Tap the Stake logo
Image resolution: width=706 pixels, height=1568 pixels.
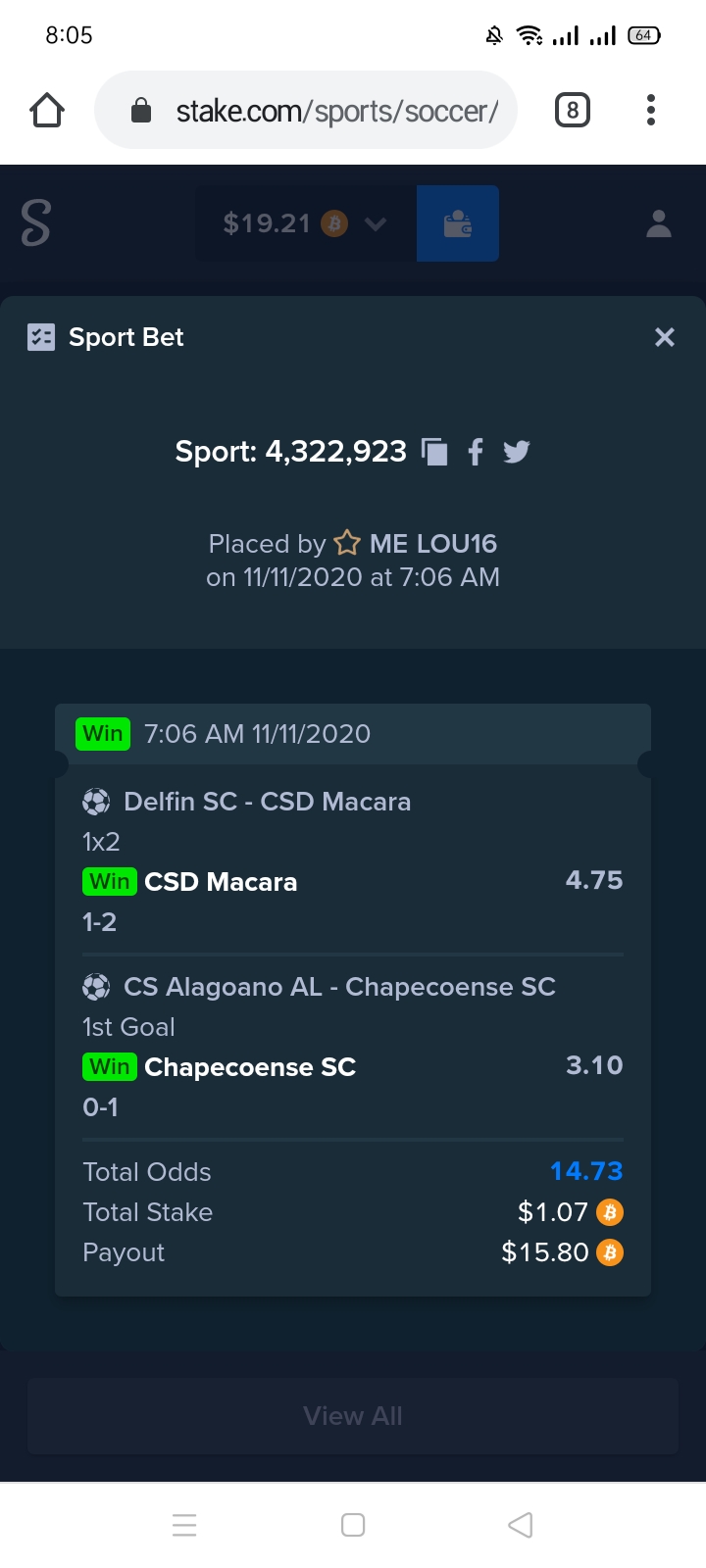35,222
